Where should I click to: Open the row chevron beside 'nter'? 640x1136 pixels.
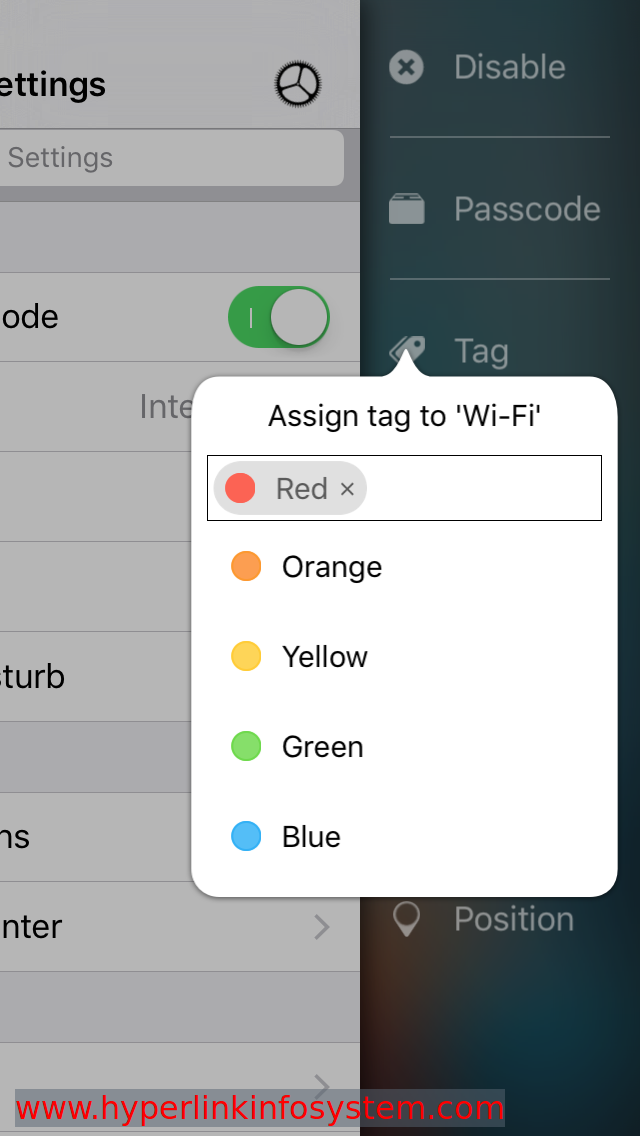click(322, 927)
